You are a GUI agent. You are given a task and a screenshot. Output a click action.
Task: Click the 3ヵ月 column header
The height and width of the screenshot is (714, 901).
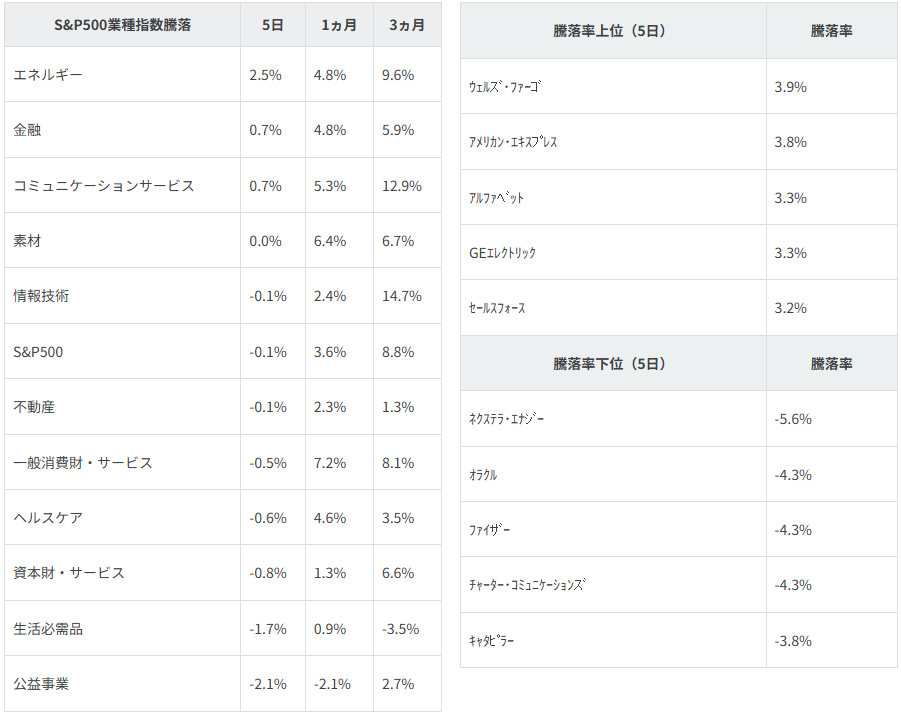pyautogui.click(x=406, y=25)
